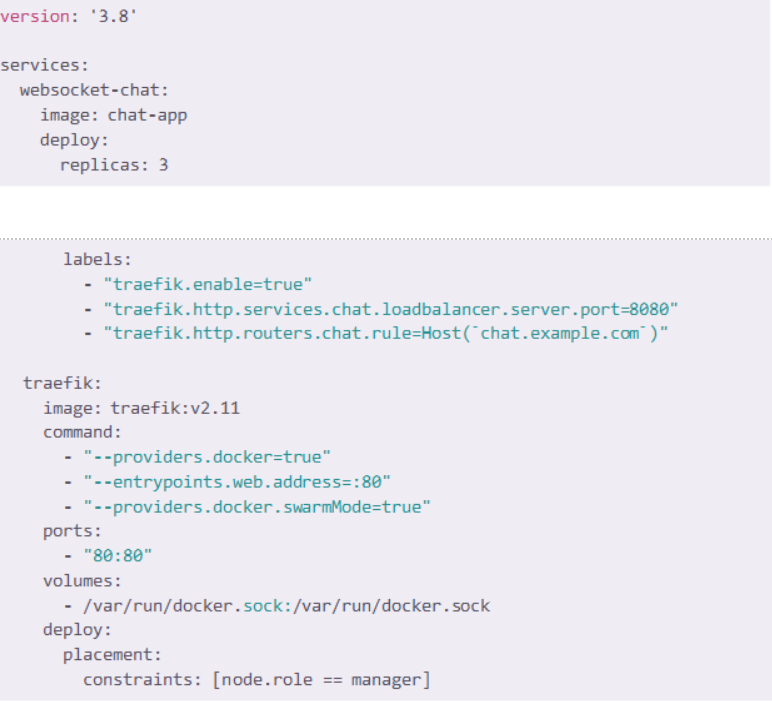Click the labels: key
Screen dimensions: 772x701
pyautogui.click(x=97, y=259)
